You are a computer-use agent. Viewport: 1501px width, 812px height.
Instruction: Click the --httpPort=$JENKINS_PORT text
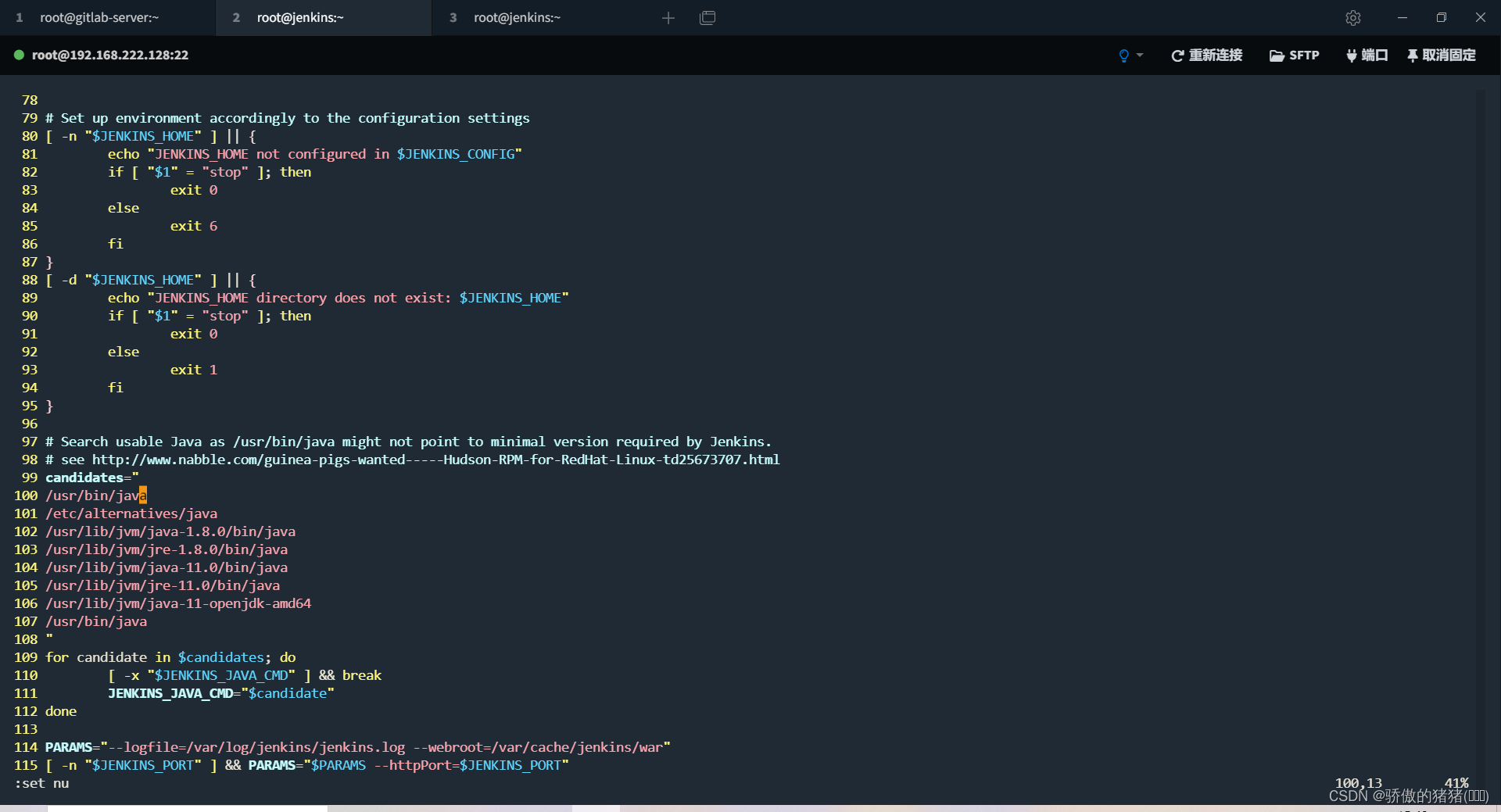[x=467, y=765]
